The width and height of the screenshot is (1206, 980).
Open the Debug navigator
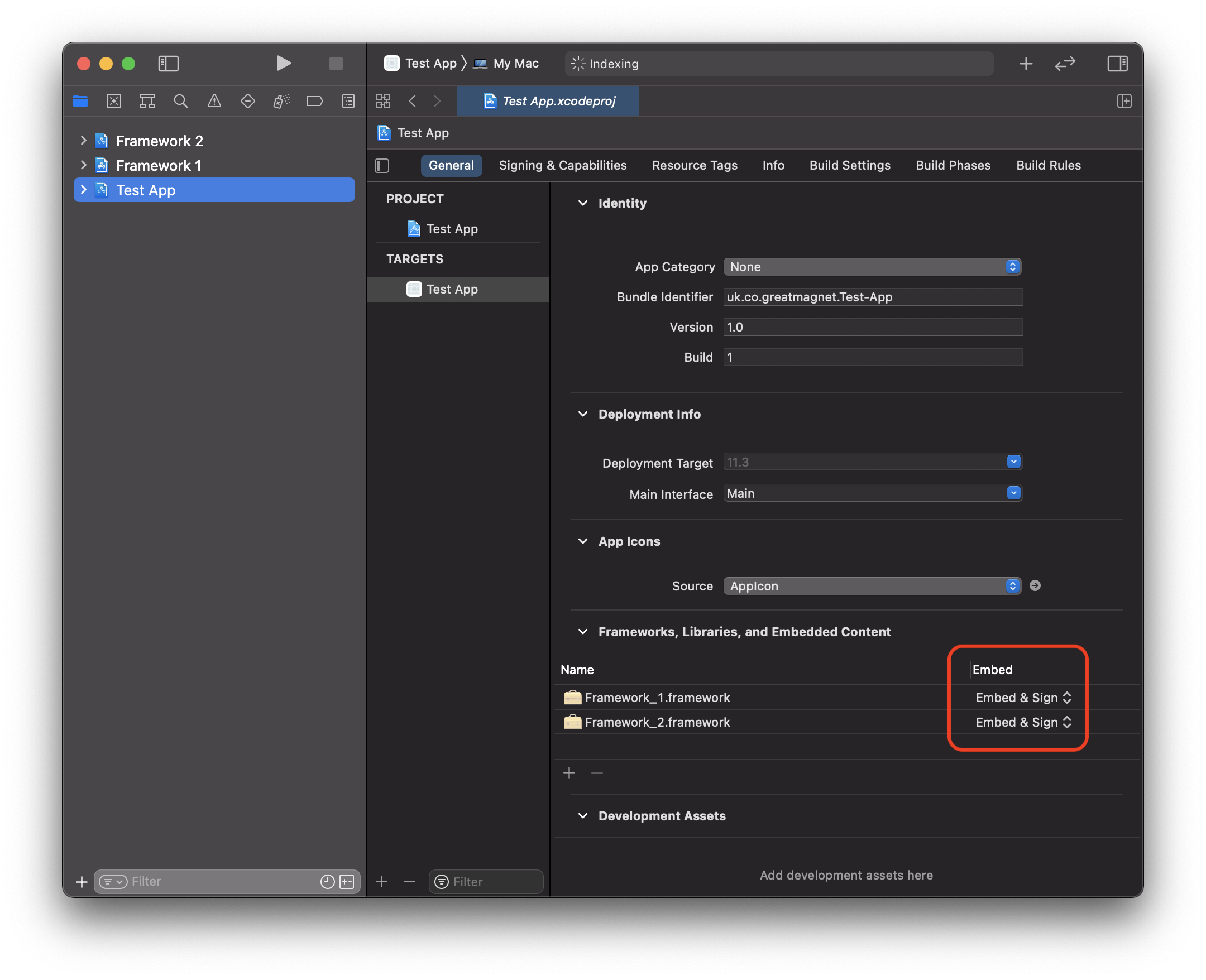[281, 101]
